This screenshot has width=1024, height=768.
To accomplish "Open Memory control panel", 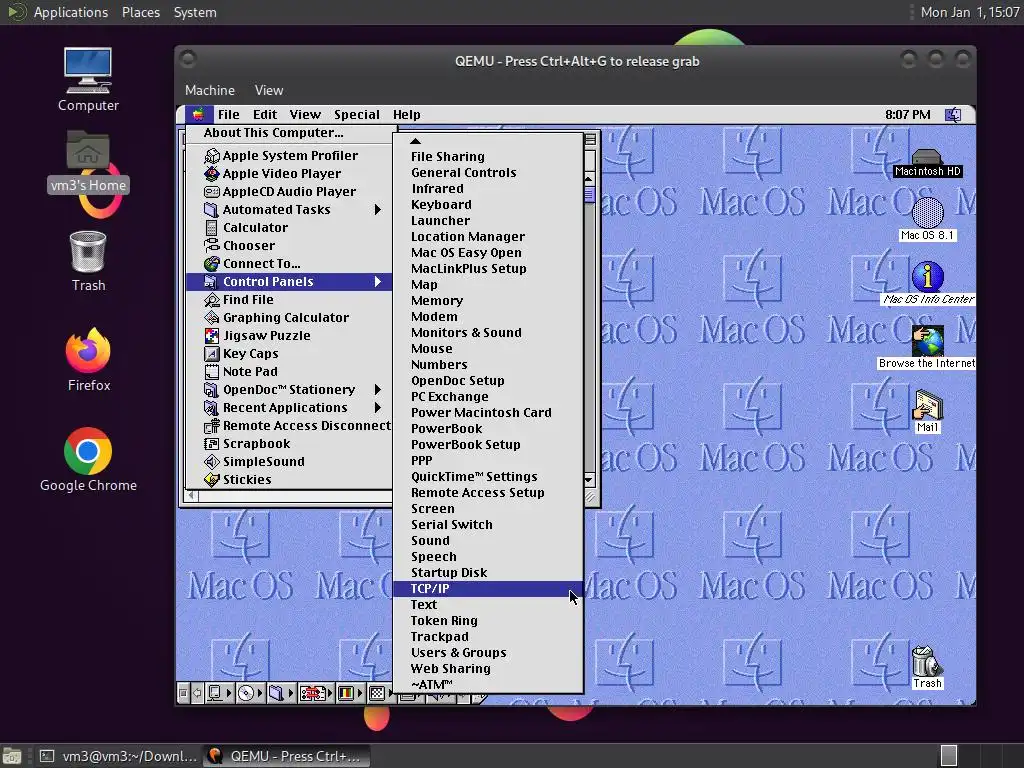I will point(488,300).
